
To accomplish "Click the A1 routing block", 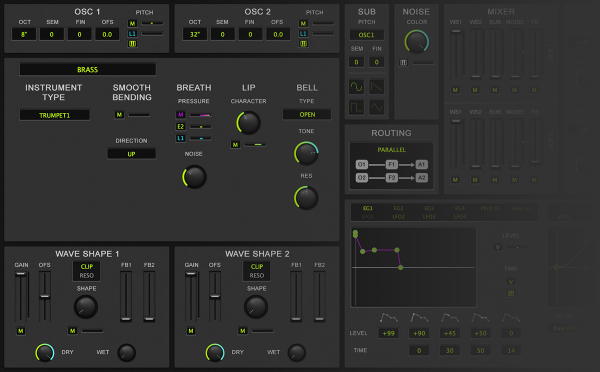I will click(x=421, y=165).
